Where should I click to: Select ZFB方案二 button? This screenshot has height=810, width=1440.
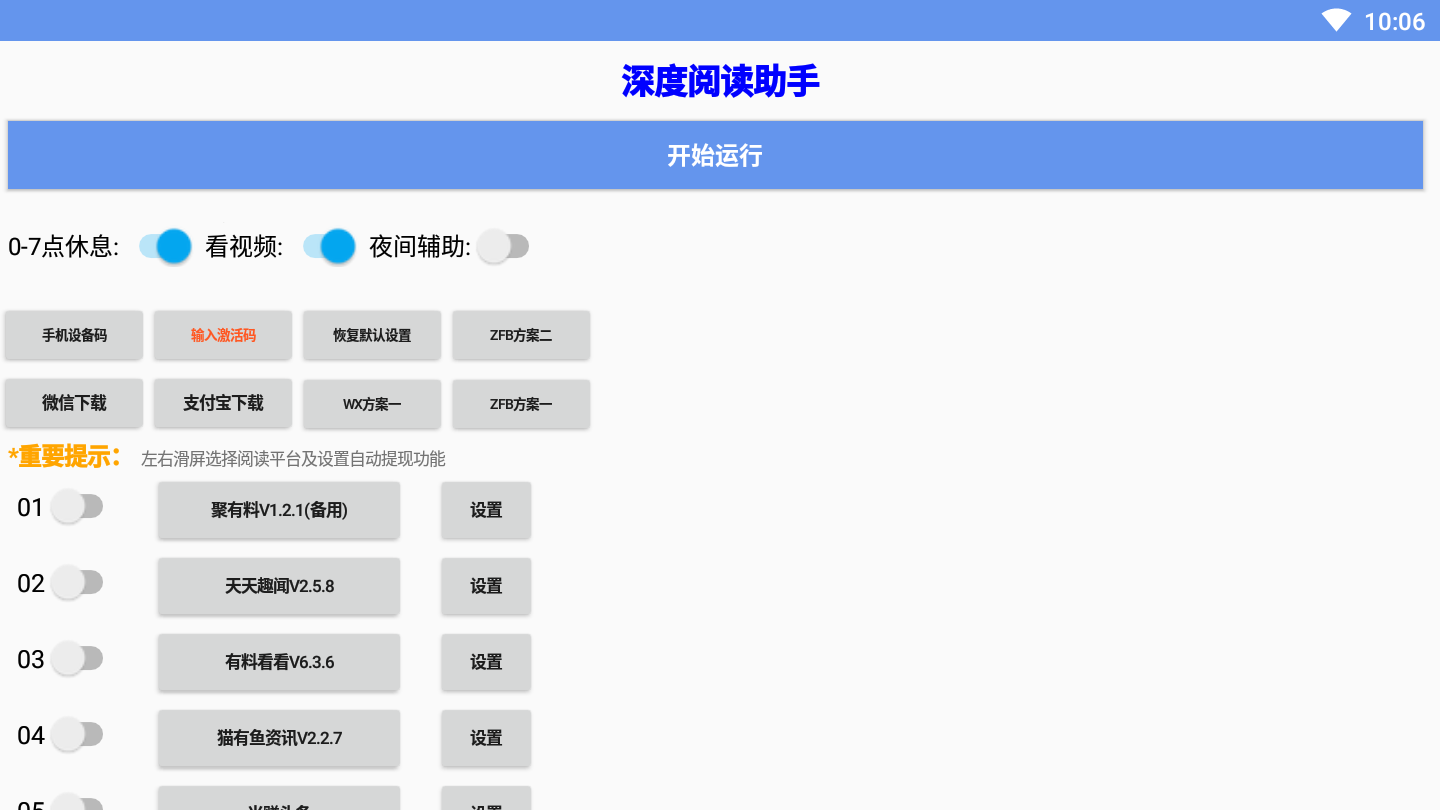[521, 335]
